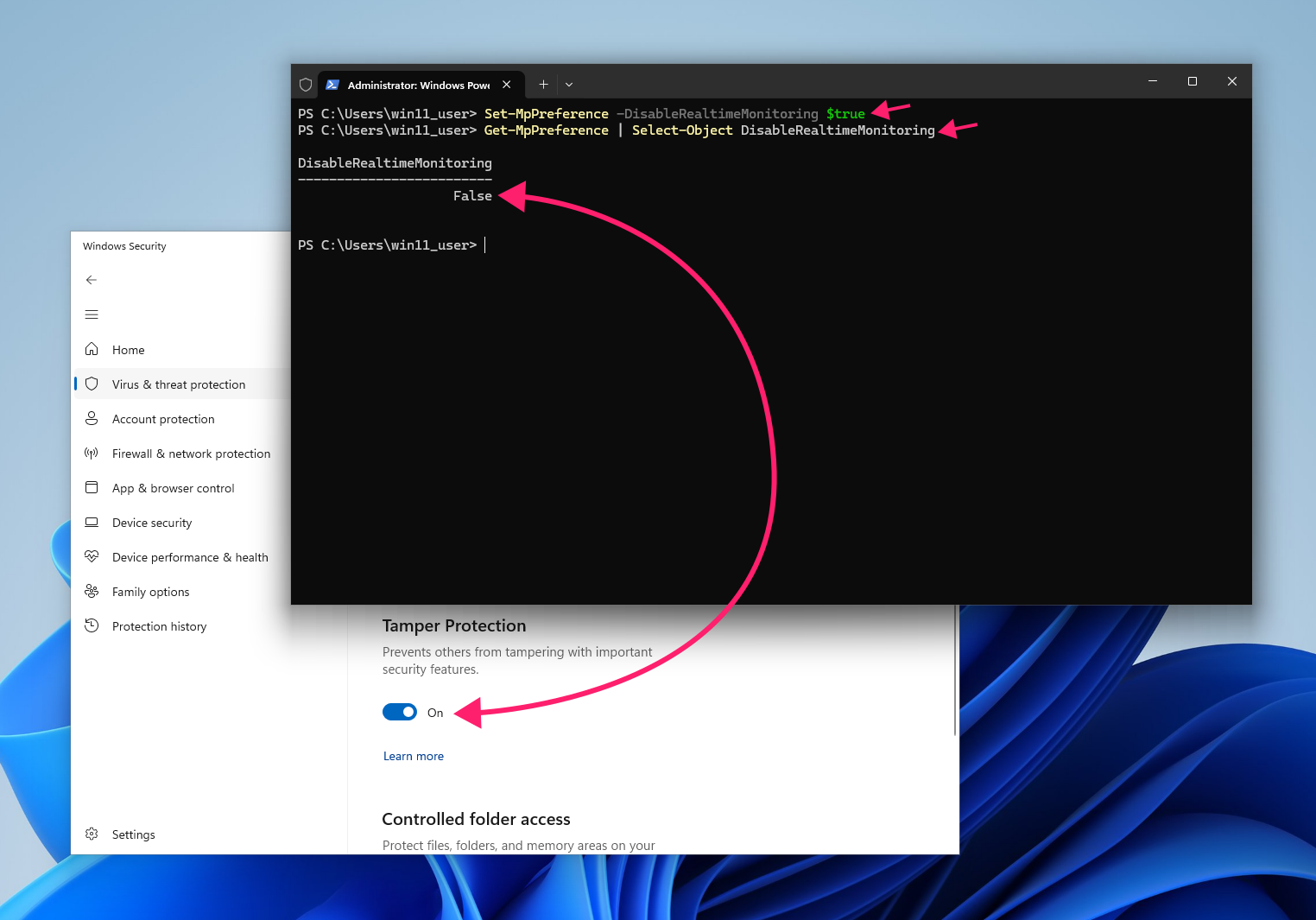Click the Protection history clock icon

point(92,625)
